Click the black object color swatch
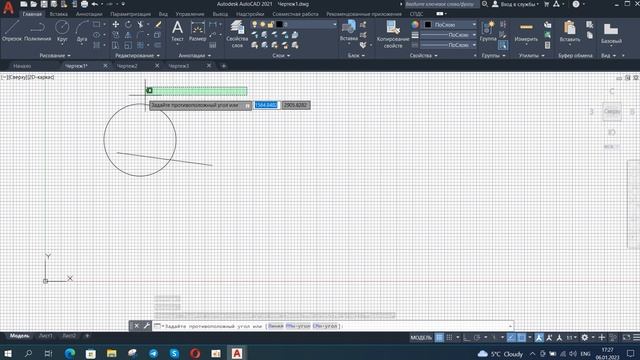This screenshot has height=360, width=640. coord(427,24)
